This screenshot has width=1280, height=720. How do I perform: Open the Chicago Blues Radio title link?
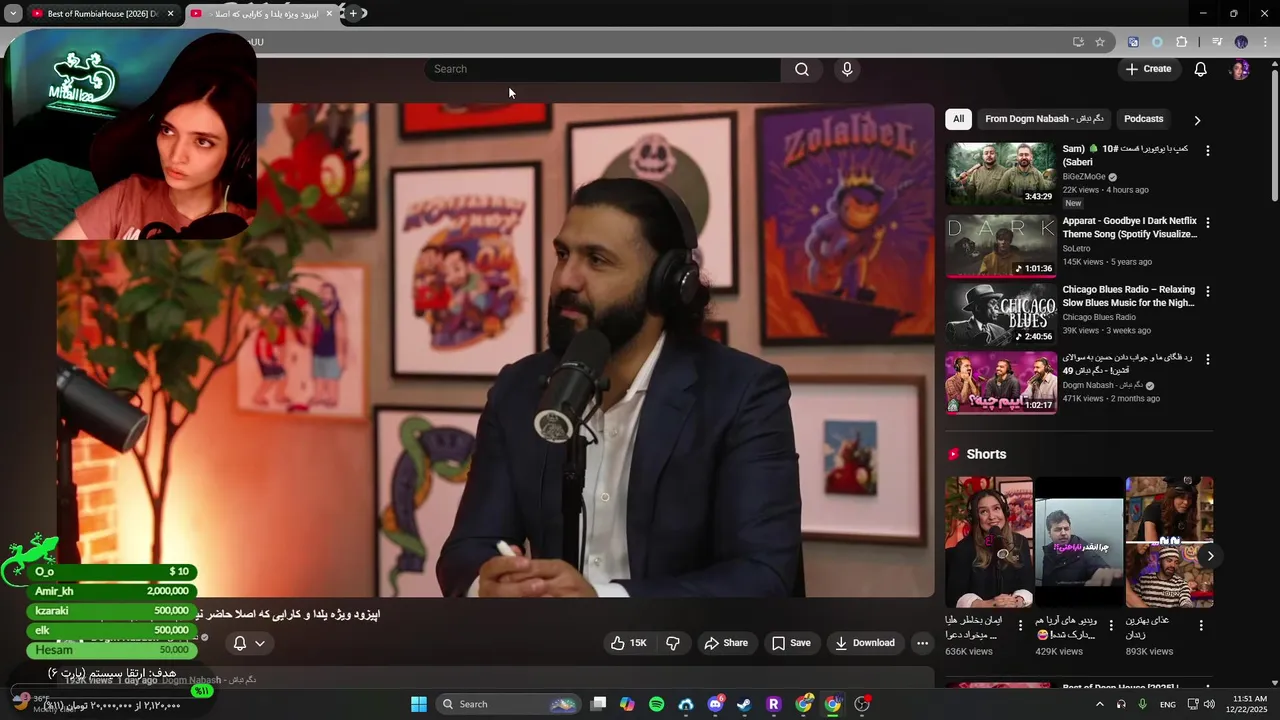point(1128,296)
